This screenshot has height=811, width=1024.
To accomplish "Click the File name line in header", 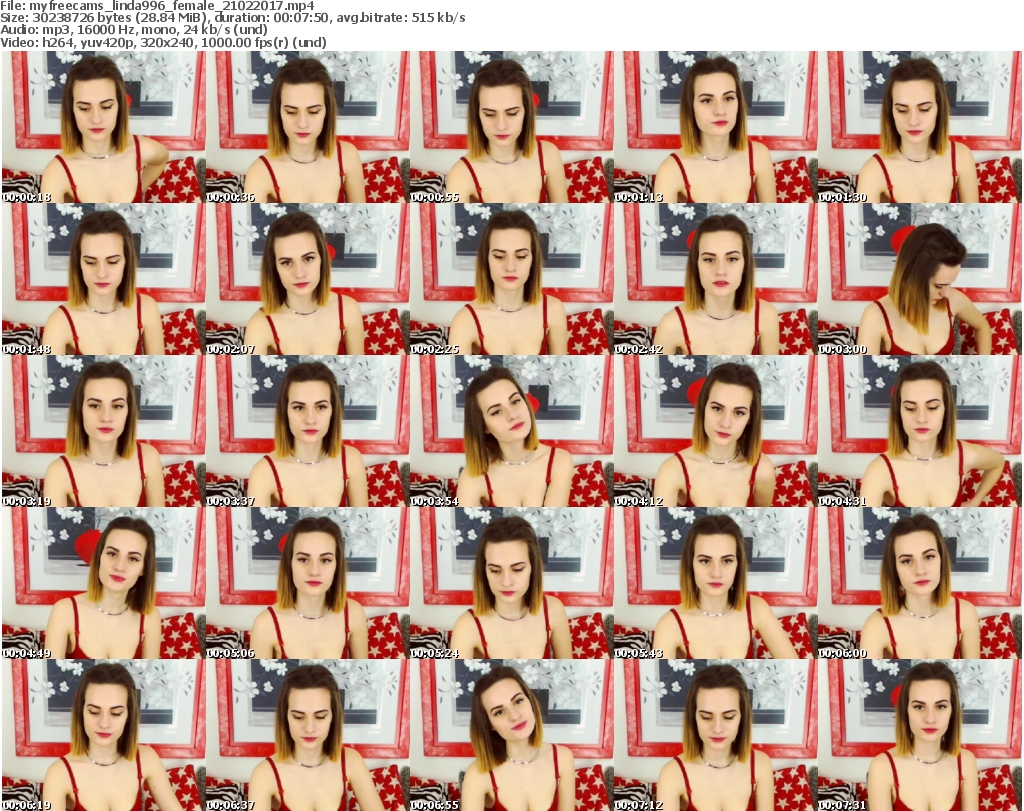I will 157,6.
